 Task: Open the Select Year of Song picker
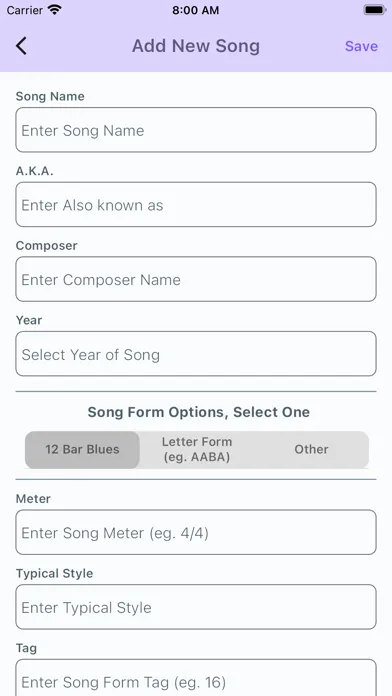tap(196, 354)
